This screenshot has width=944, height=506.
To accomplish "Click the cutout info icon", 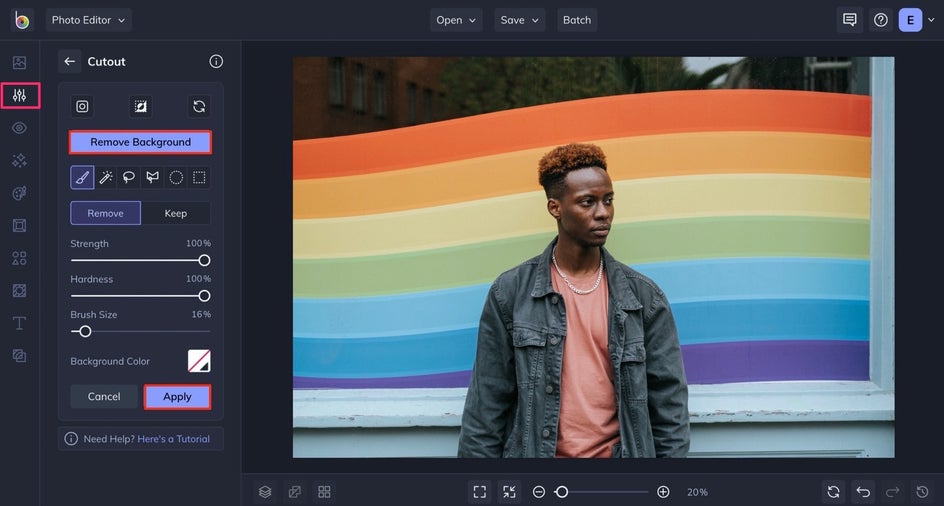I will [x=216, y=61].
